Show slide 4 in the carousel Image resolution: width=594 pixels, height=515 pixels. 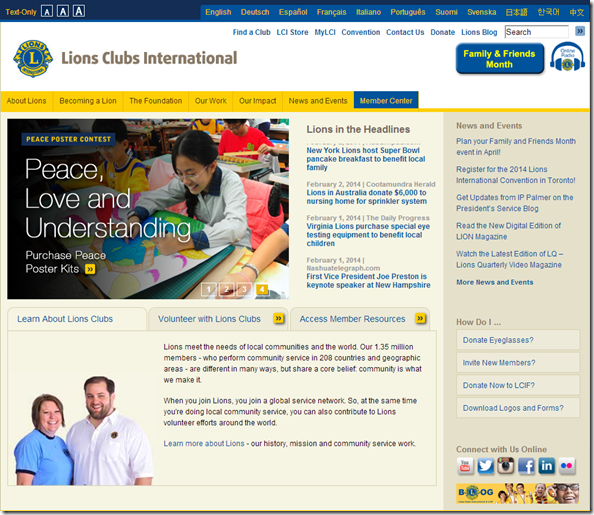tap(262, 289)
